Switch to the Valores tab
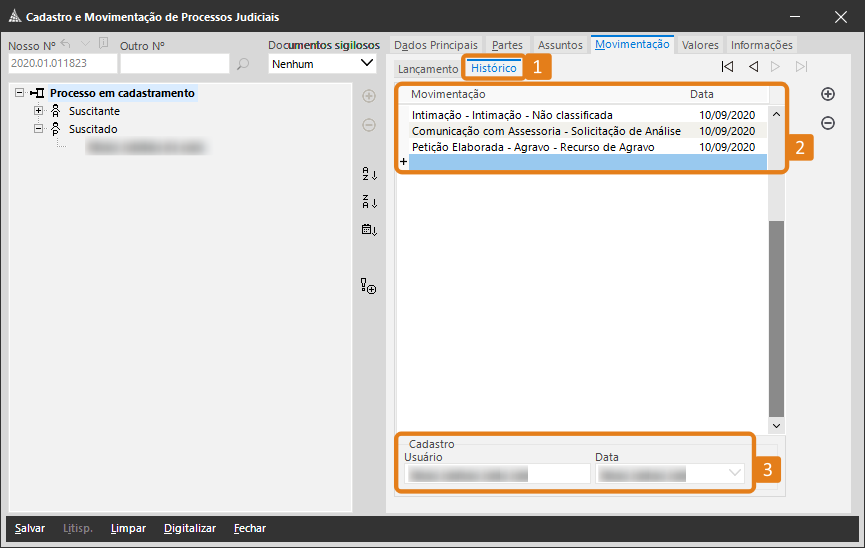Viewport: 865px width, 548px height. tap(700, 45)
